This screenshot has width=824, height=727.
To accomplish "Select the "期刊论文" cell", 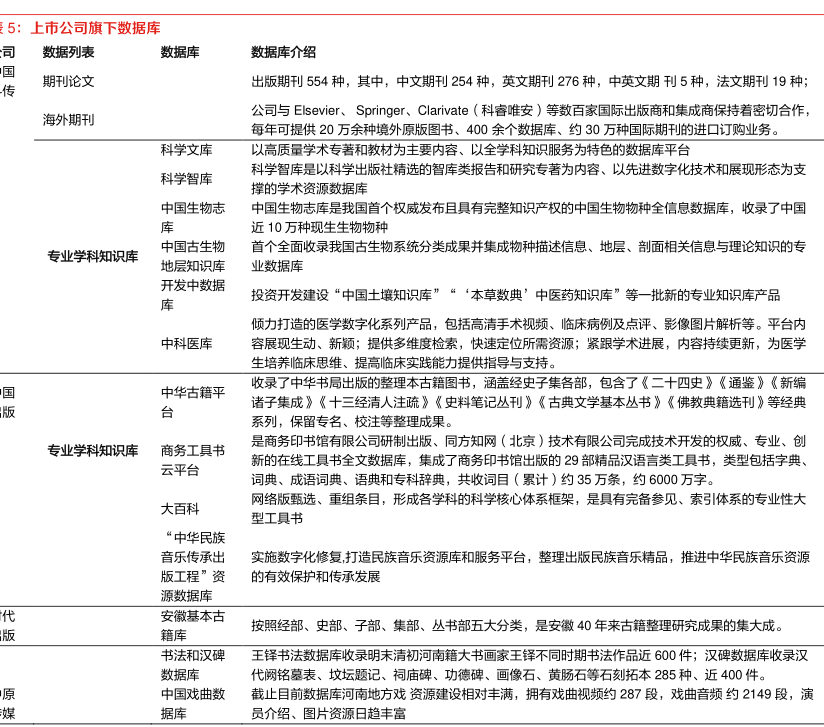I will pos(68,81).
